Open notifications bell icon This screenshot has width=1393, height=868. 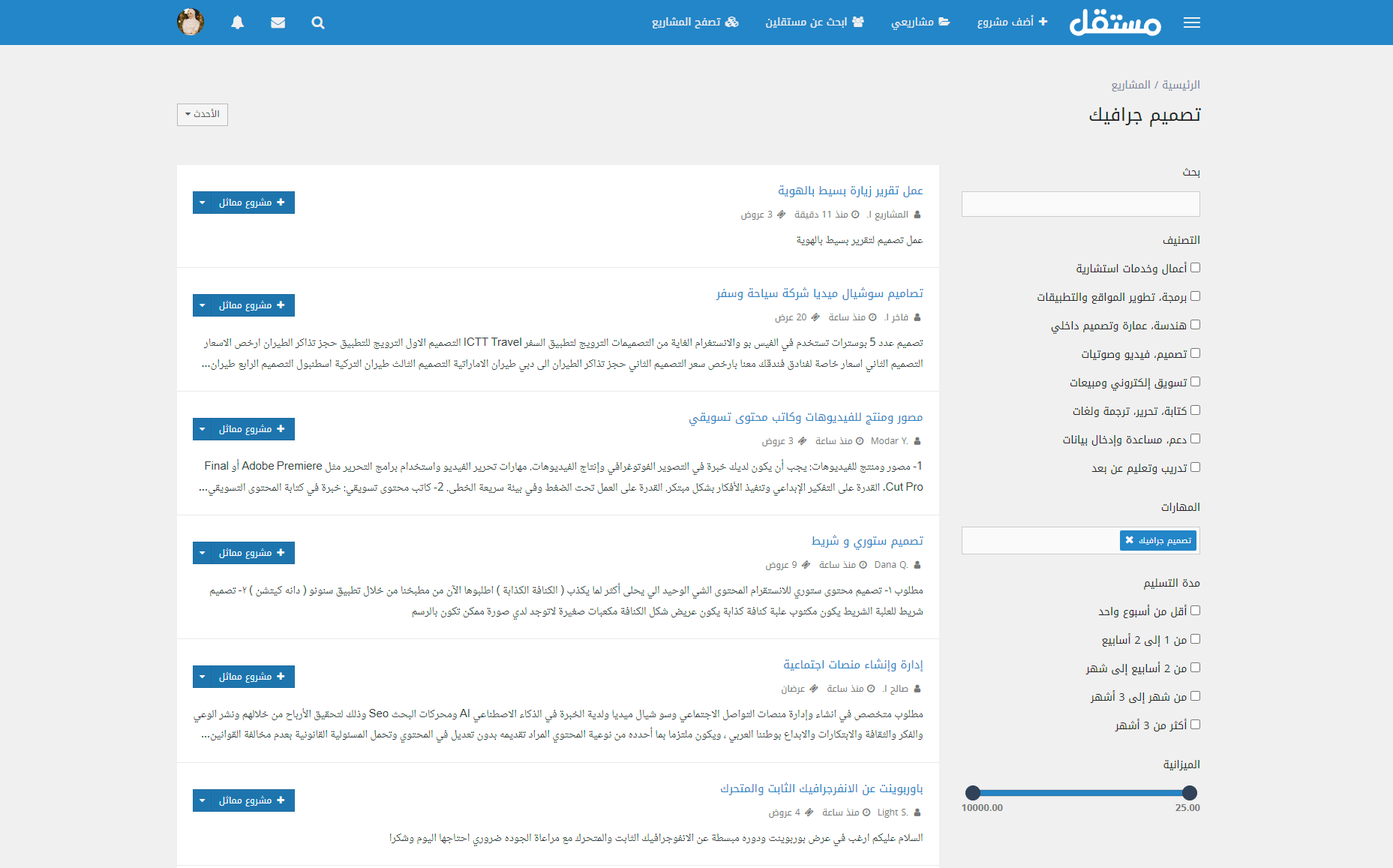click(238, 23)
